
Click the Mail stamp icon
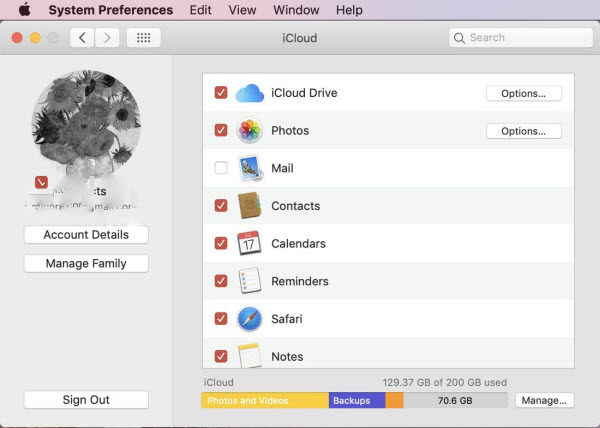pyautogui.click(x=249, y=169)
